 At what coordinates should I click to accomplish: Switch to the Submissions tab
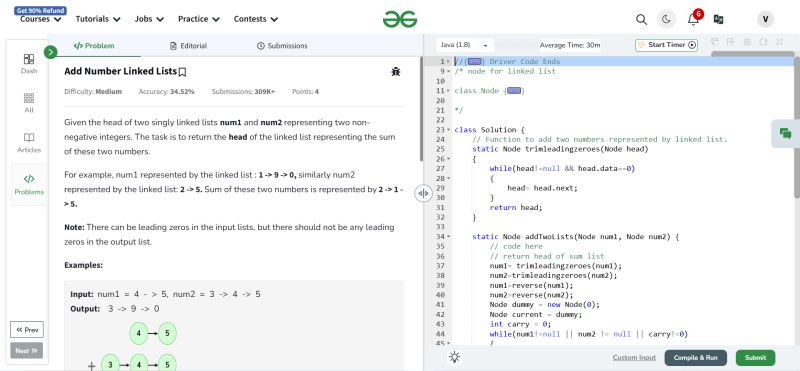(282, 46)
